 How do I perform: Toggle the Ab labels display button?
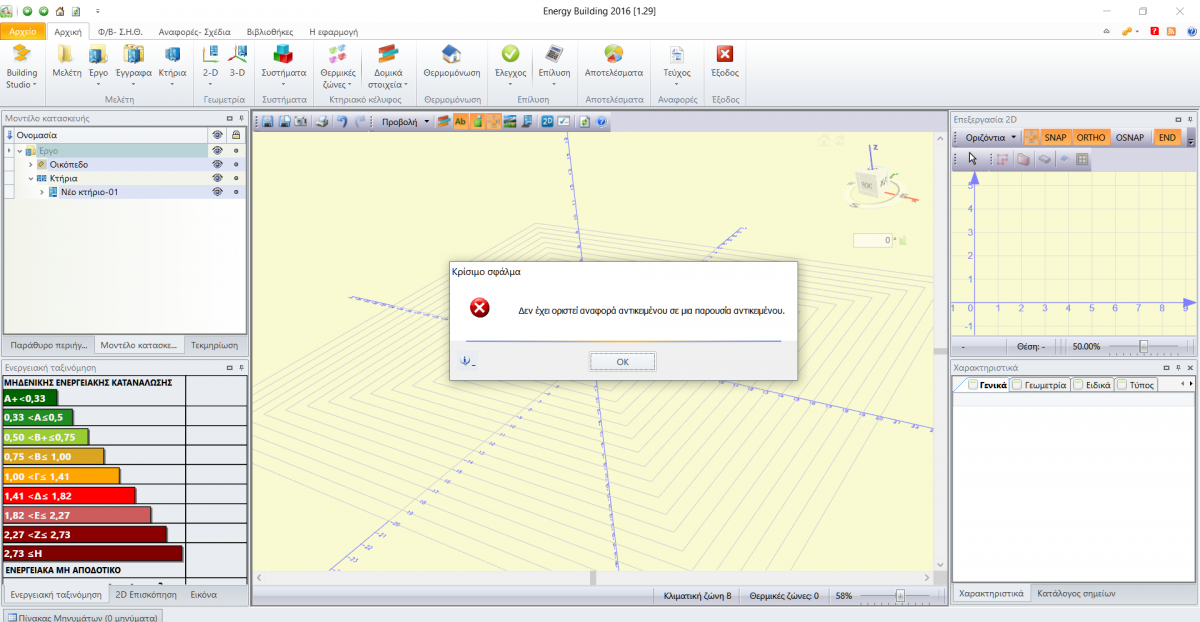(x=461, y=121)
